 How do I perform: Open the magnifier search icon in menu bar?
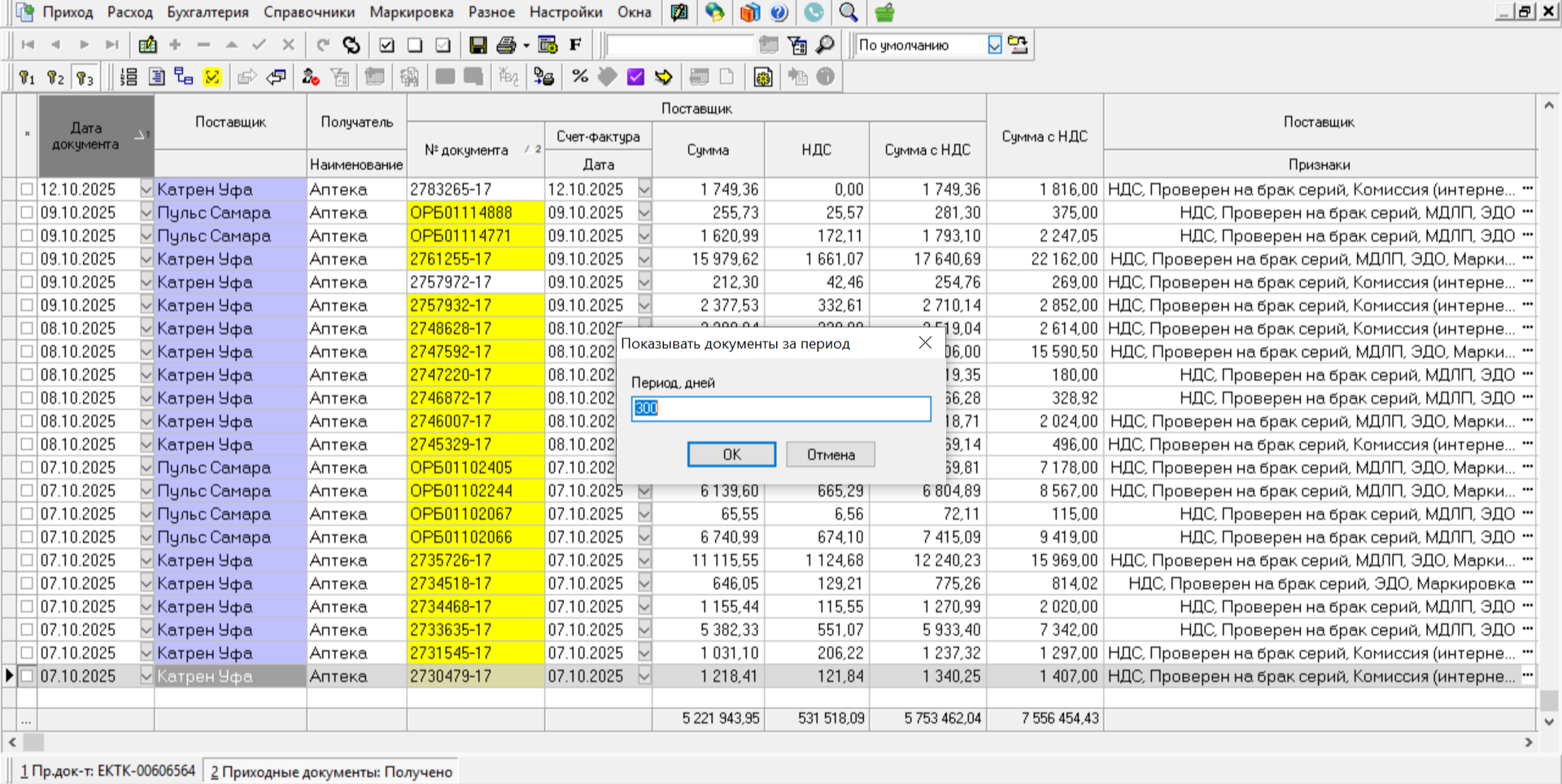point(849,12)
